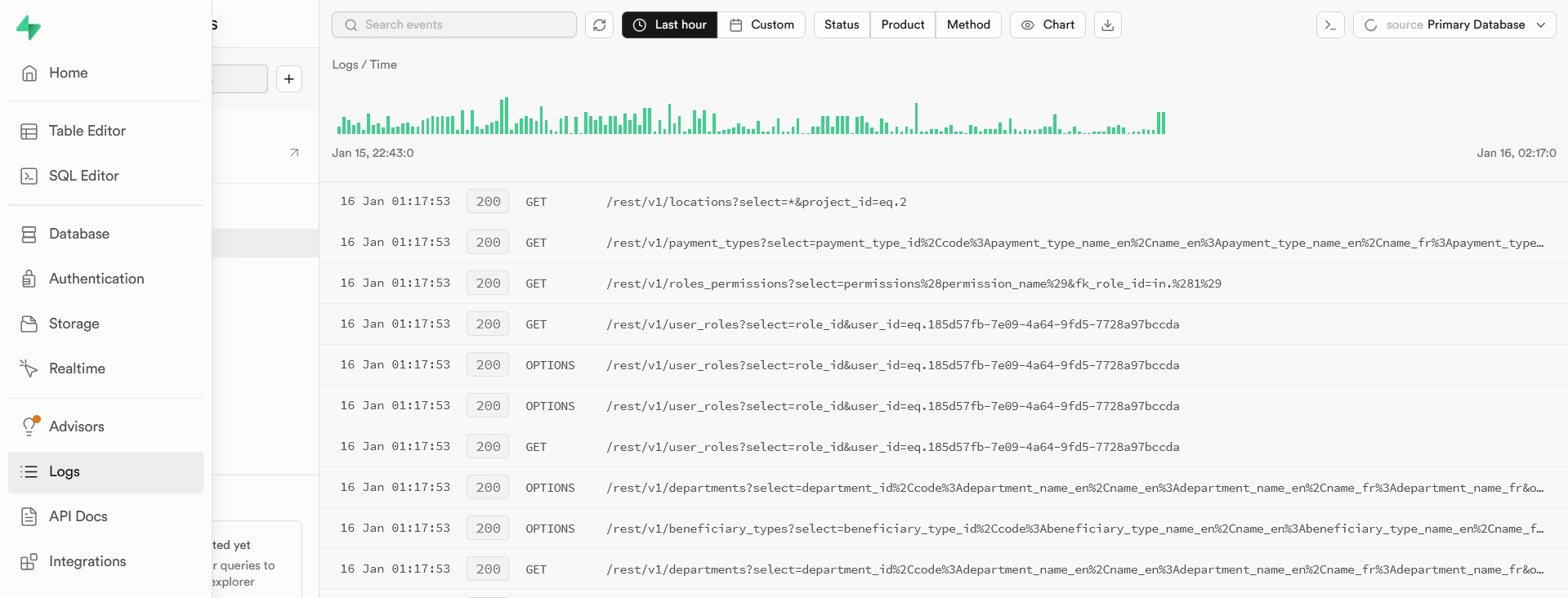Screen dimensions: 1568x598
Task: Open the Method filter dropdown
Action: [968, 25]
